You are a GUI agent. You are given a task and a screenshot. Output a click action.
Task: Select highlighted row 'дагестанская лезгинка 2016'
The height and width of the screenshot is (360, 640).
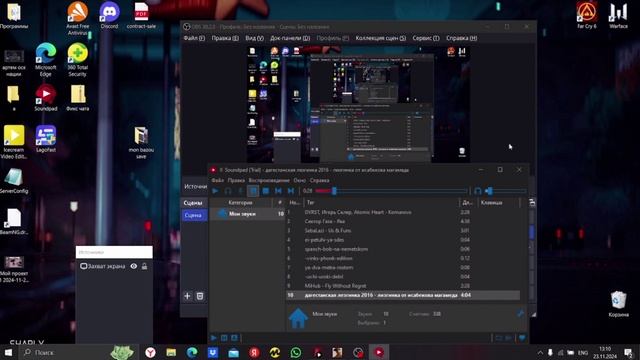tap(403, 295)
